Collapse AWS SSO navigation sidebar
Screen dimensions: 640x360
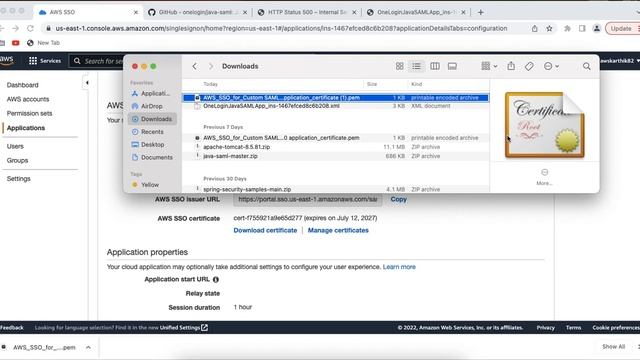[x=87, y=83]
